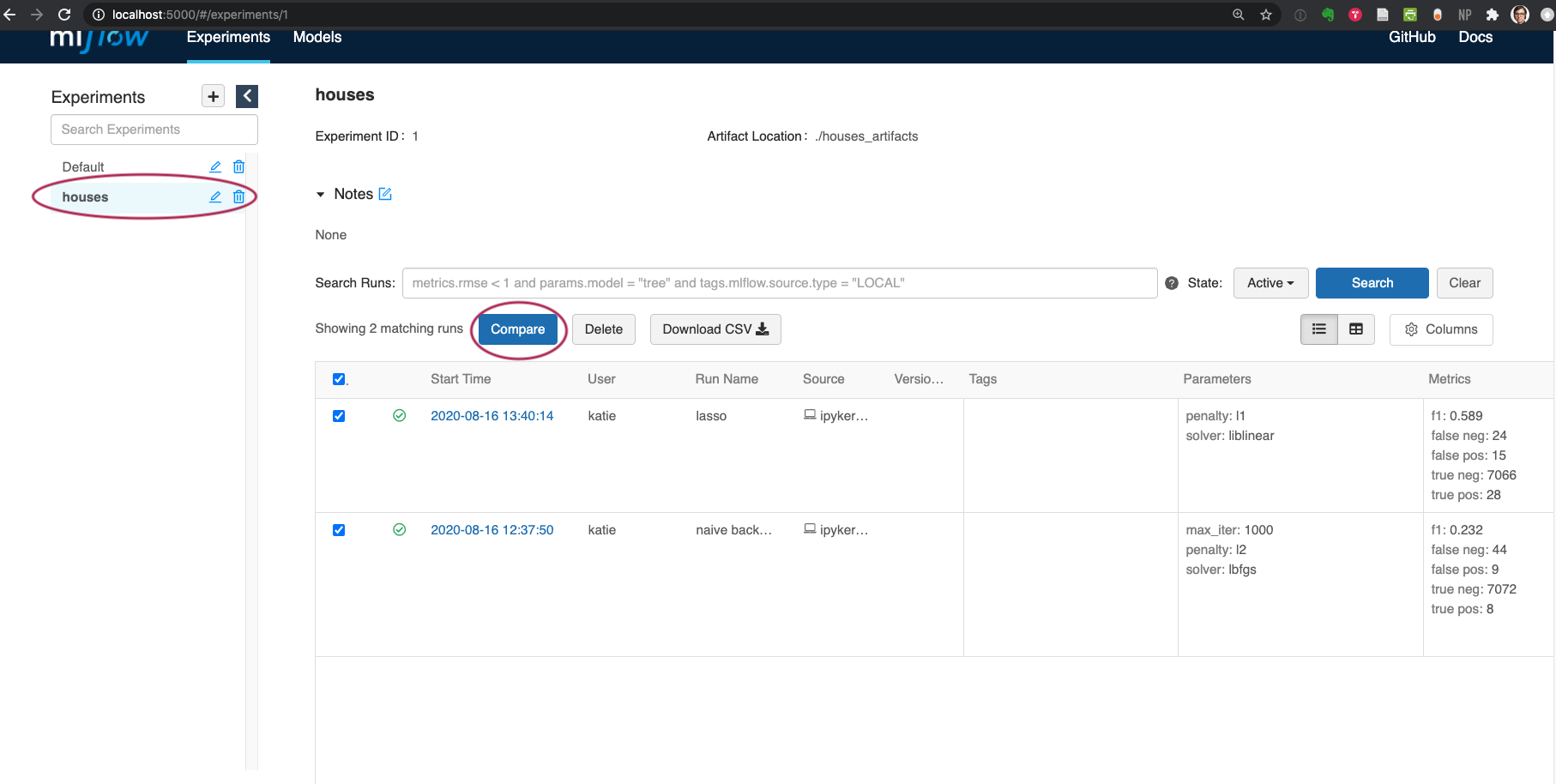Open browser zoom magnifier icon
The width and height of the screenshot is (1556, 784).
(1239, 15)
